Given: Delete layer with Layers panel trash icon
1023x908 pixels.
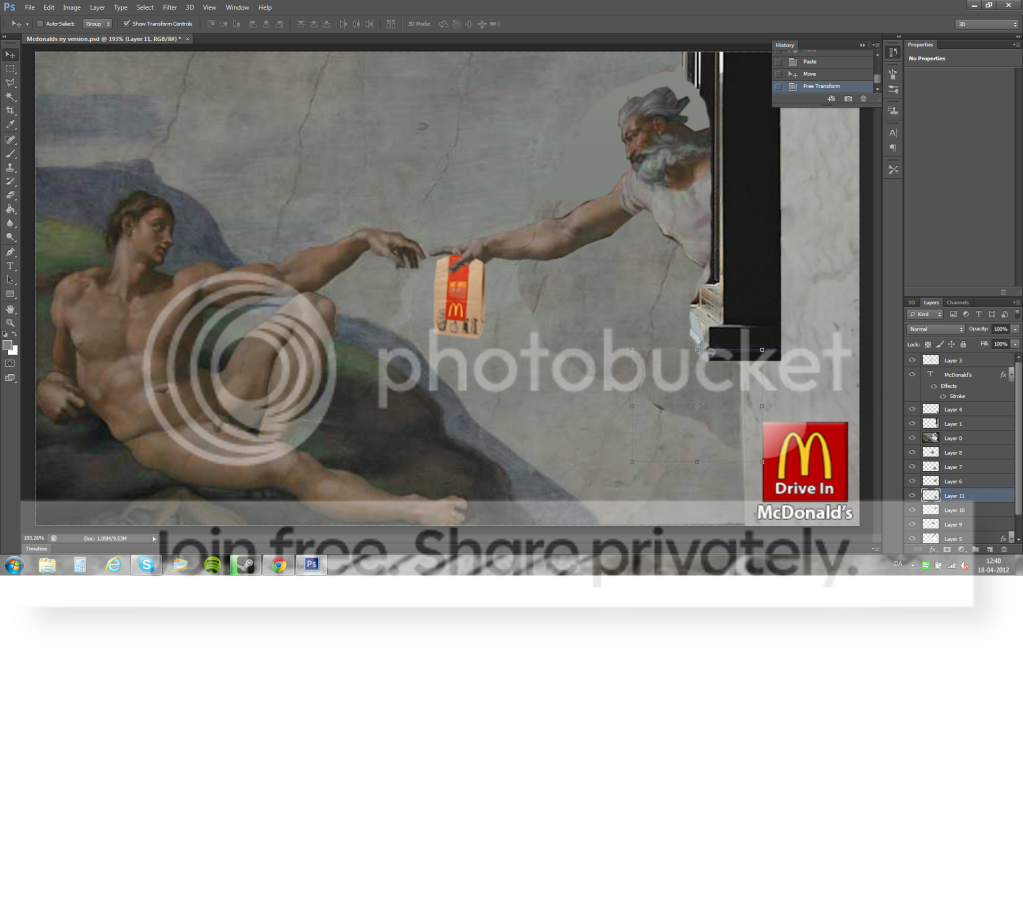Looking at the screenshot, I should click(1004, 549).
